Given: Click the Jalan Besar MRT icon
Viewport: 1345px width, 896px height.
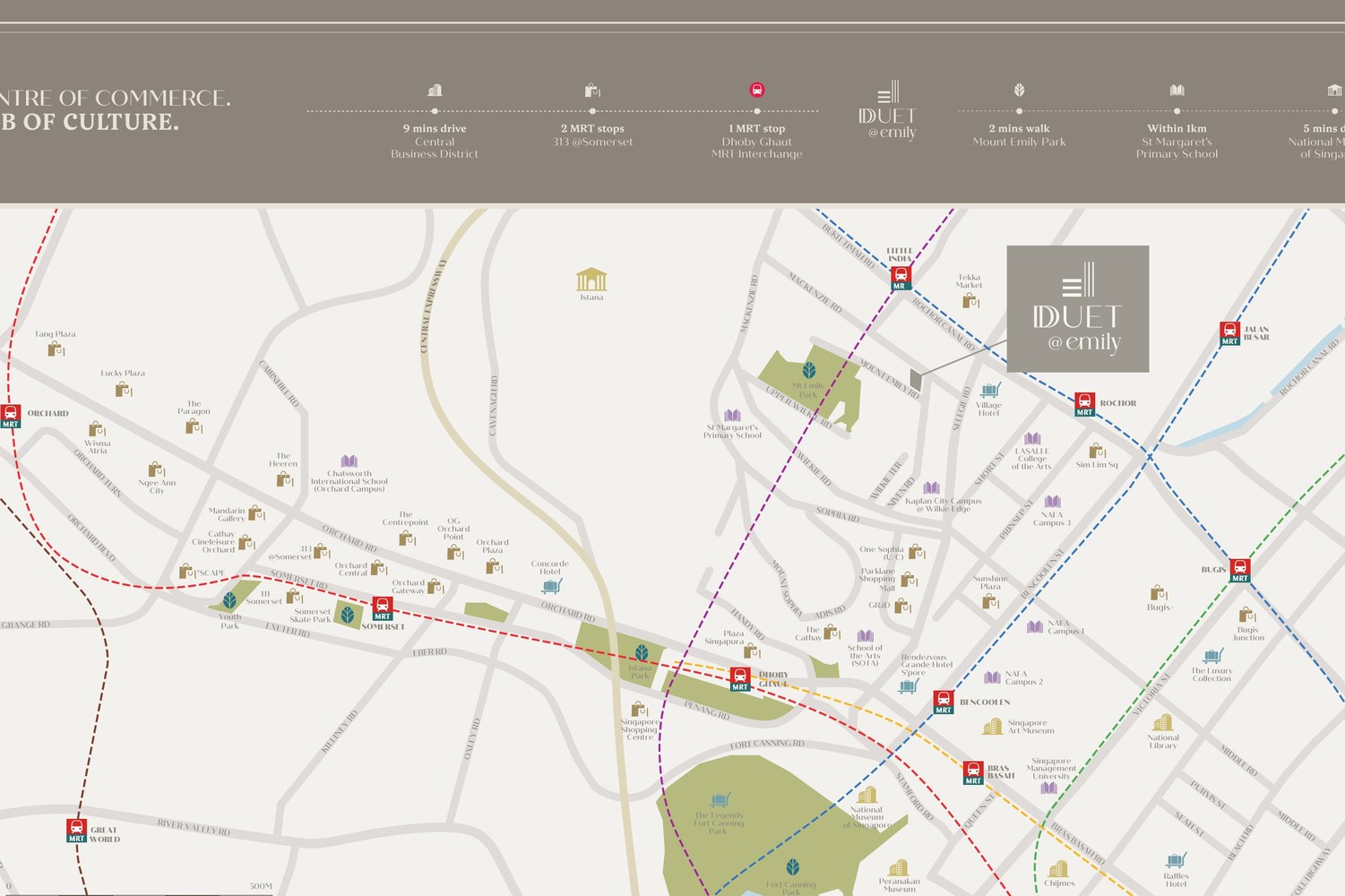Looking at the screenshot, I should pos(1230,334).
